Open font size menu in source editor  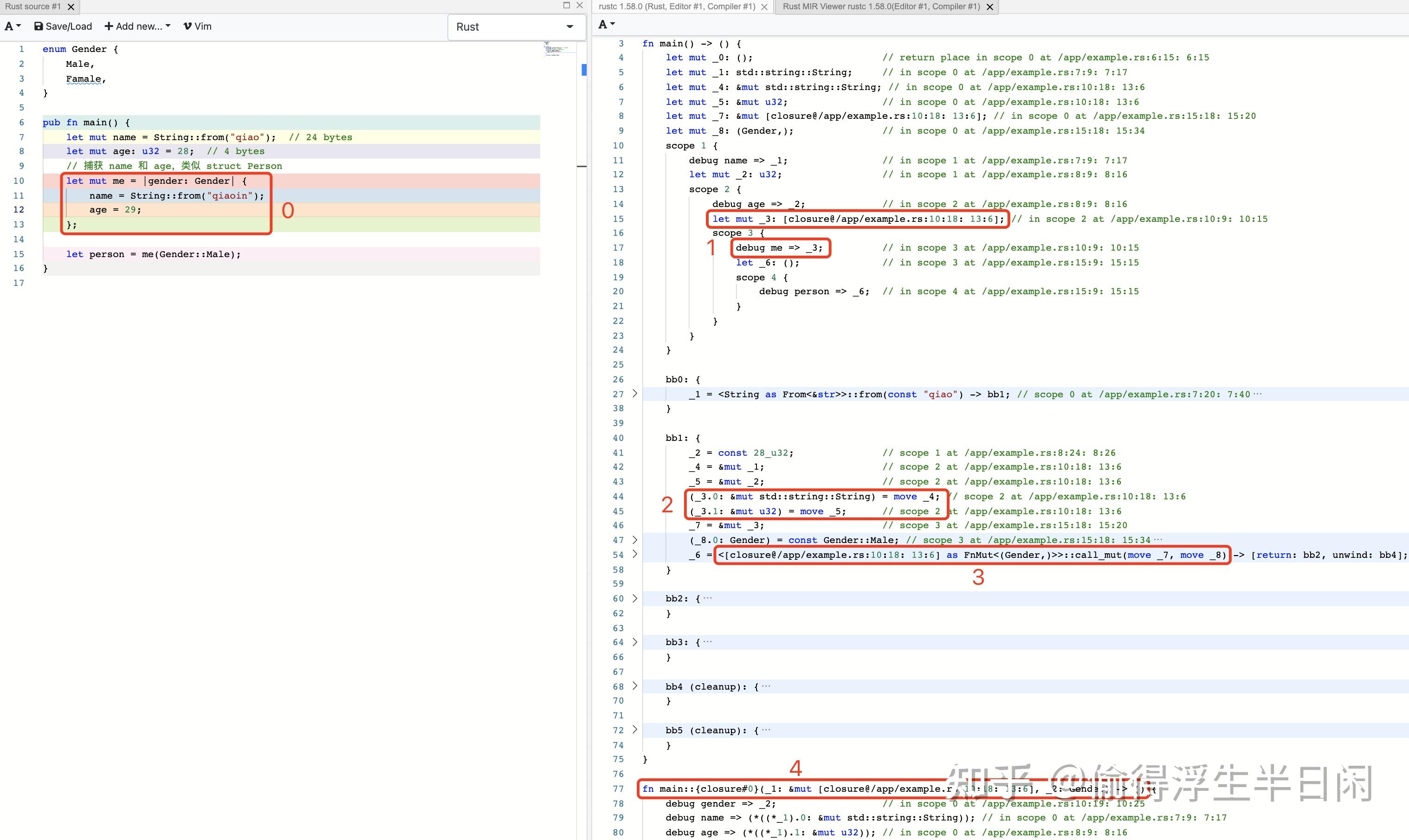coord(13,26)
